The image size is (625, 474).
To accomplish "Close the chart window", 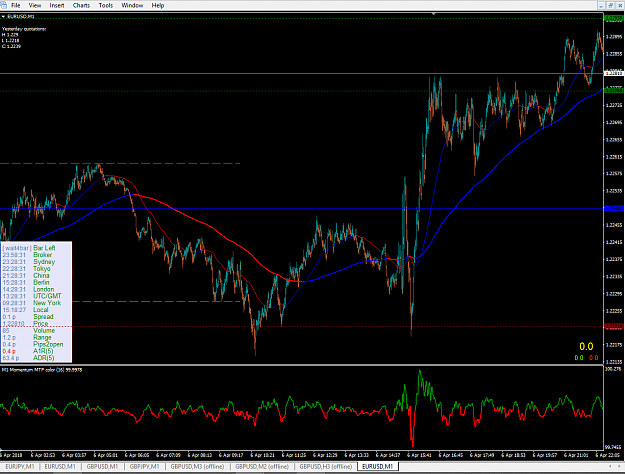I will [620, 5].
